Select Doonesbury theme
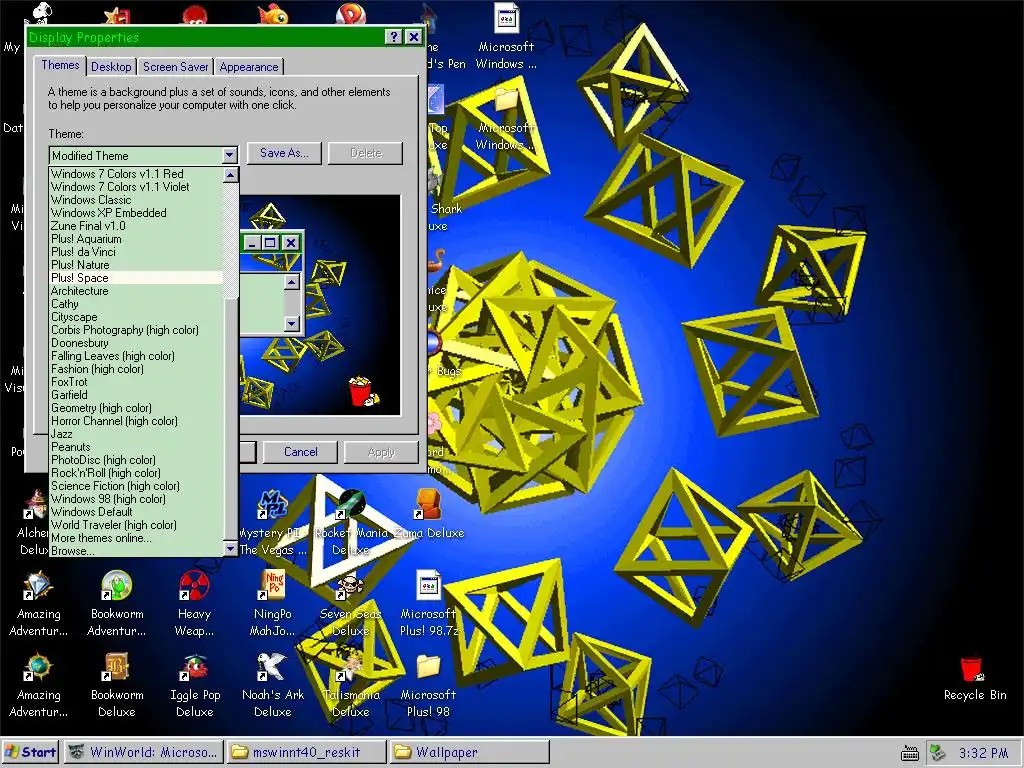 (136, 343)
